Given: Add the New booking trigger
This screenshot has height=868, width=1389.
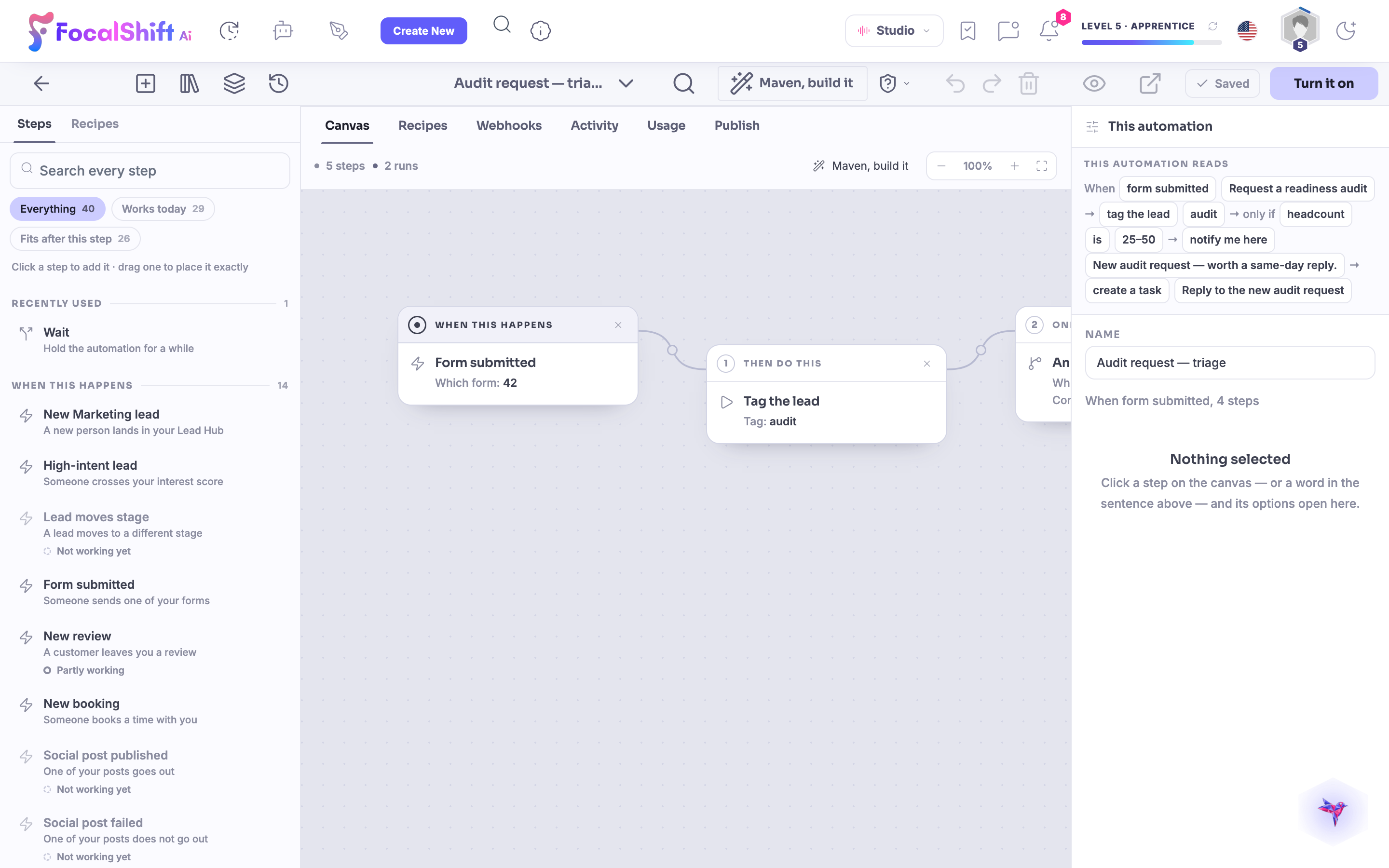Looking at the screenshot, I should point(150,711).
